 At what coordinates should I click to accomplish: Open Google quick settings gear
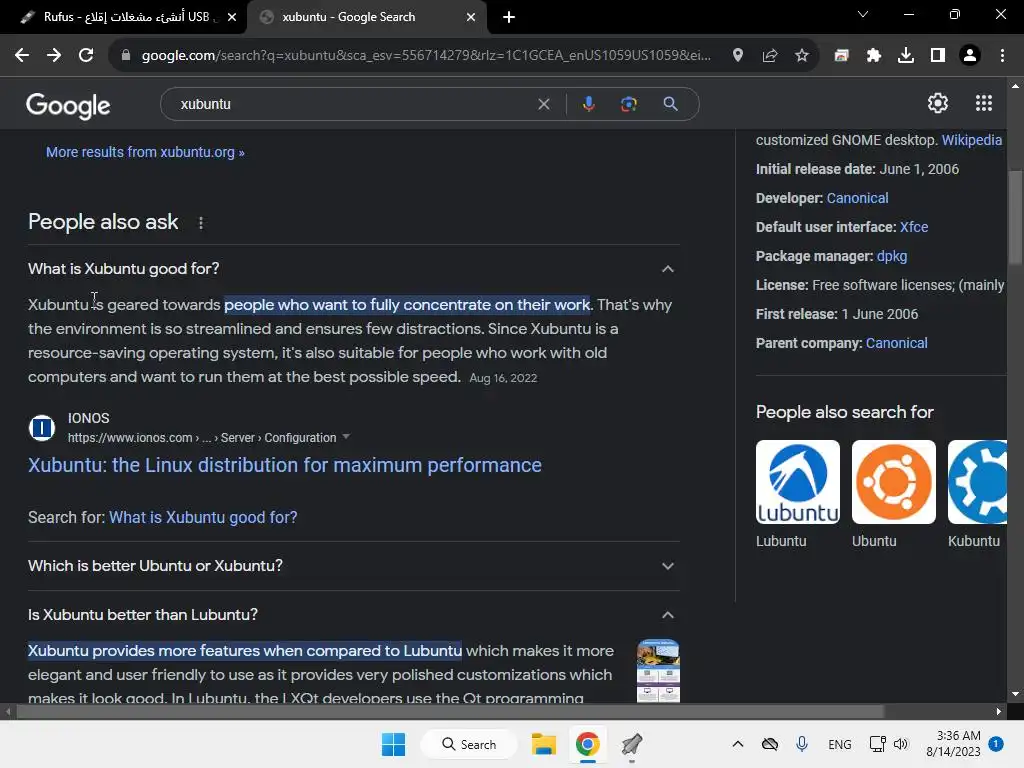click(x=938, y=103)
